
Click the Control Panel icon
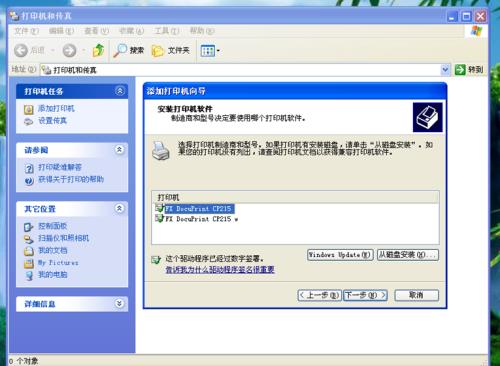[29, 227]
